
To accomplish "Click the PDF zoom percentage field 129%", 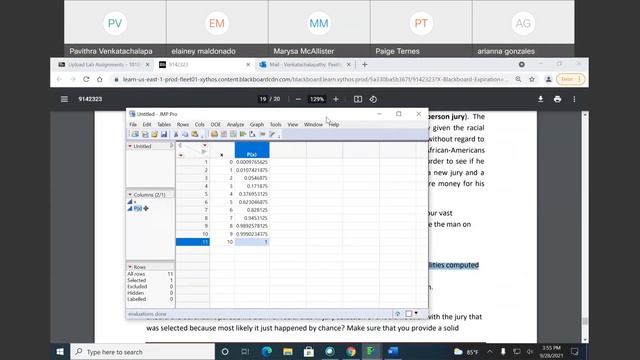I will (317, 99).
